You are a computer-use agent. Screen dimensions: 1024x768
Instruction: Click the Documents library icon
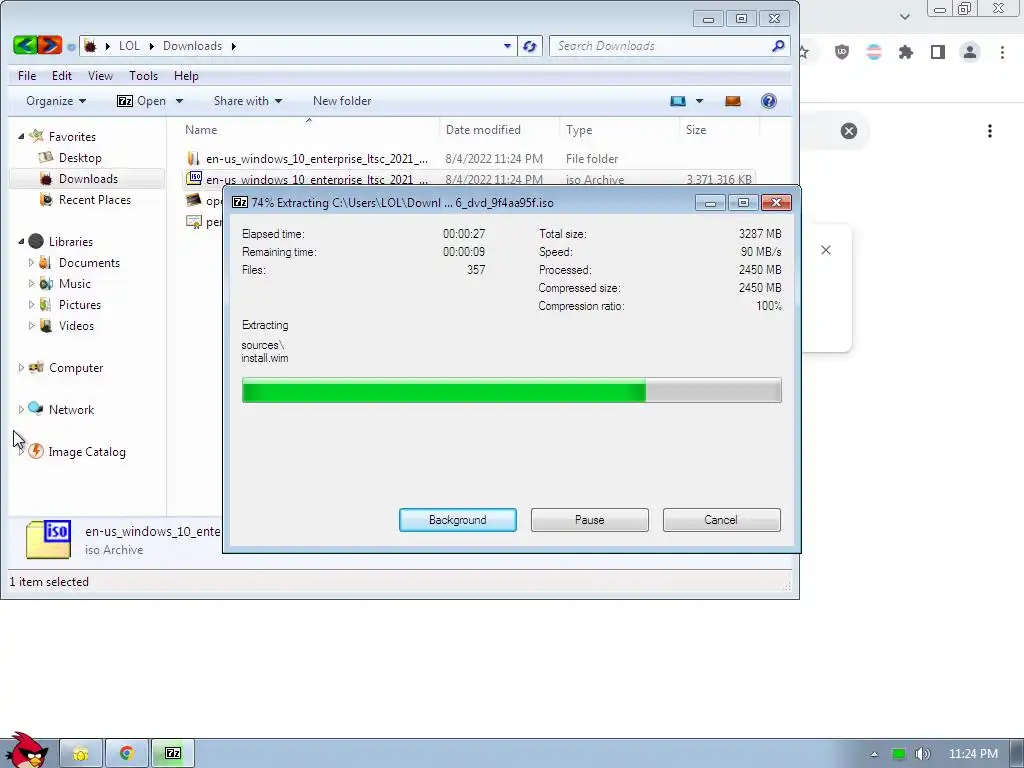tap(46, 263)
